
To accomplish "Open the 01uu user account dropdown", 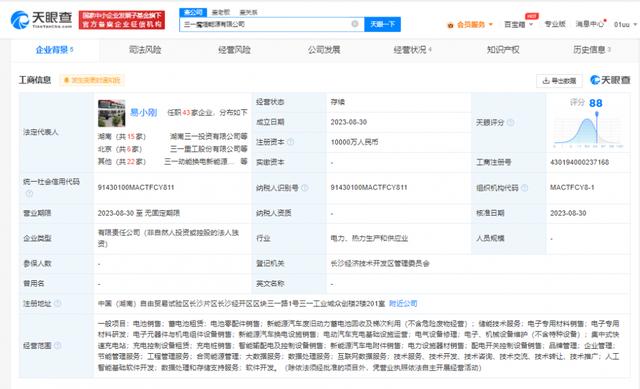I will tap(625, 24).
